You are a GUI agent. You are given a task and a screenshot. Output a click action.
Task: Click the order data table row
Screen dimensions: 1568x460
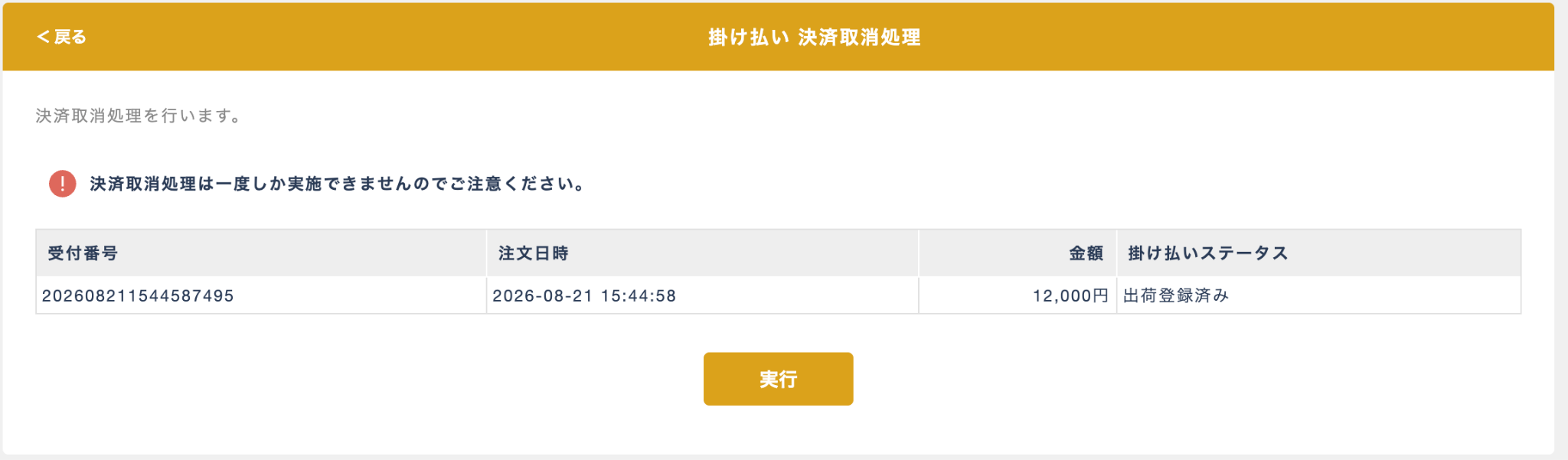(x=778, y=295)
